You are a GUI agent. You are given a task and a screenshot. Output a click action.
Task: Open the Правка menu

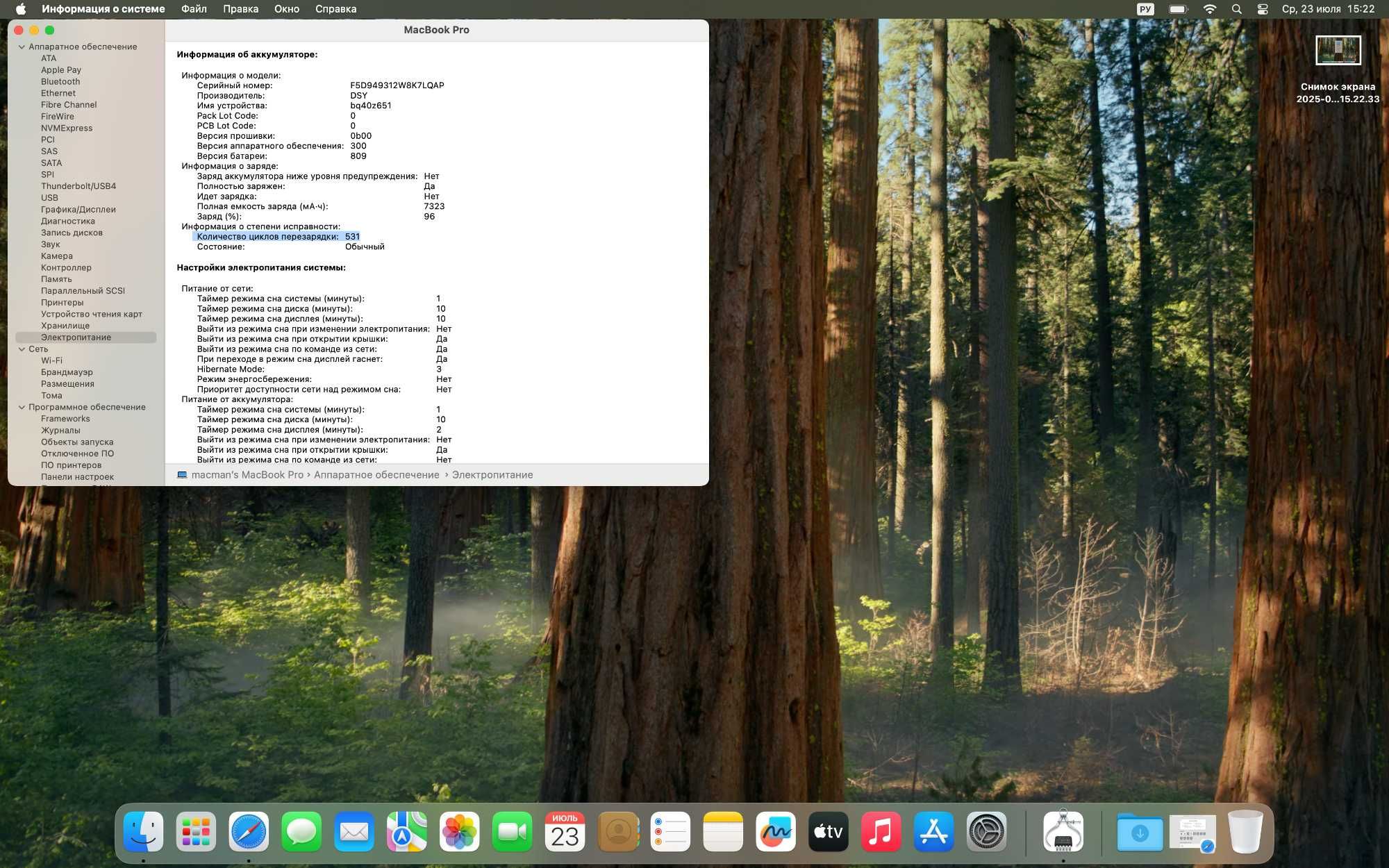tap(240, 9)
